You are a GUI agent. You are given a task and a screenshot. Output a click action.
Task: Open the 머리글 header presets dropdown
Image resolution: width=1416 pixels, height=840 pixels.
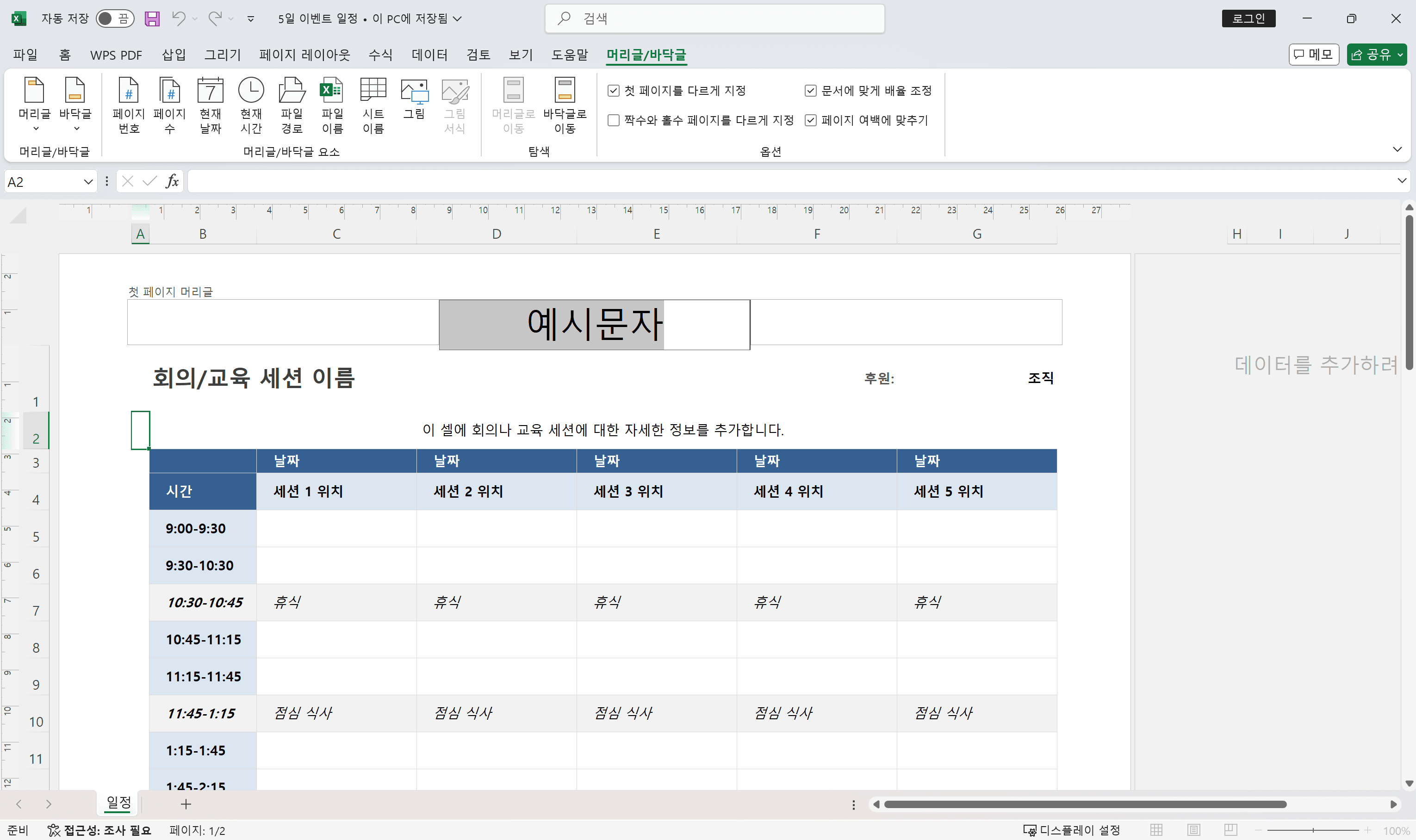[x=35, y=130]
